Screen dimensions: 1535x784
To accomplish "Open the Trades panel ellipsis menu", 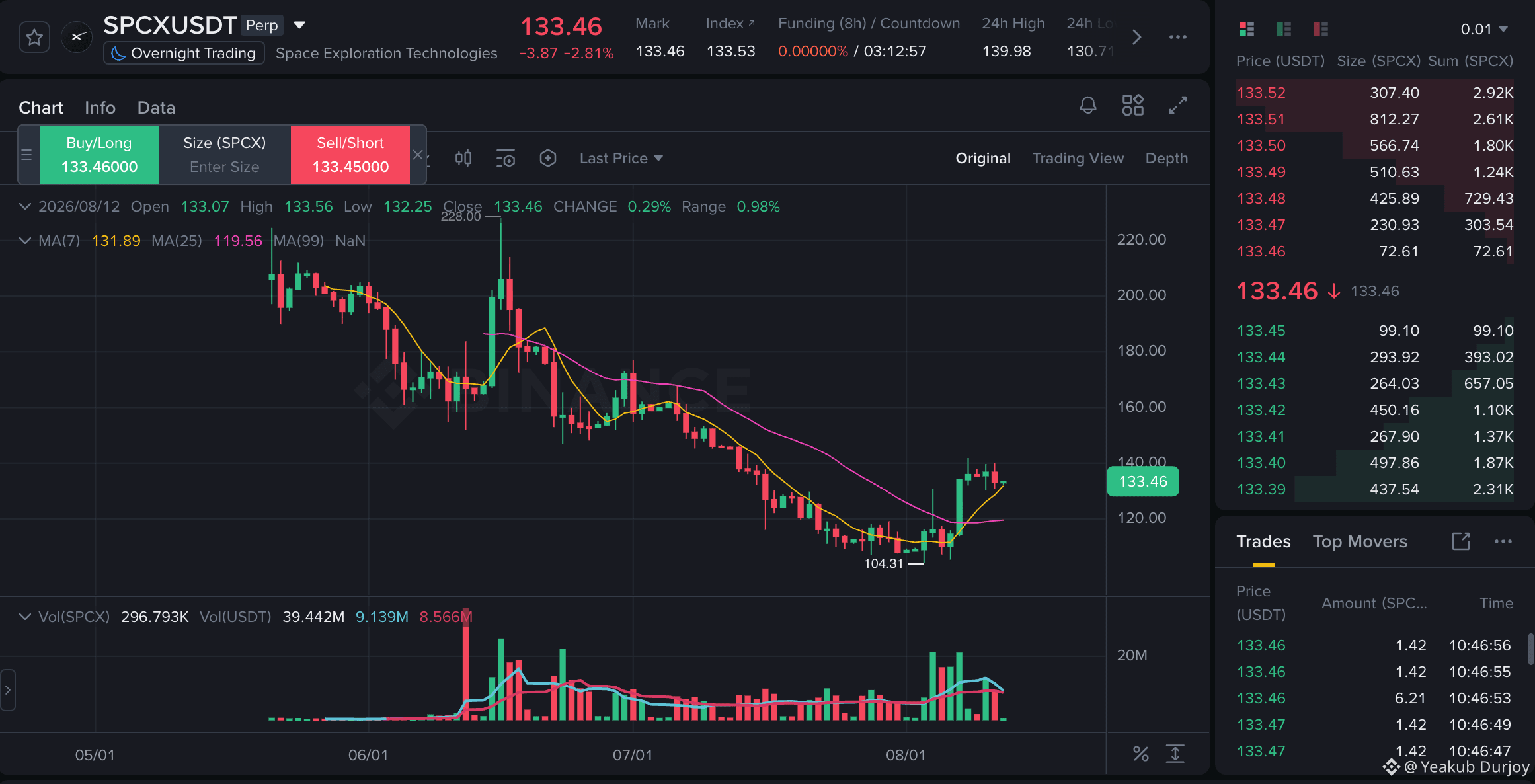I will click(1503, 541).
